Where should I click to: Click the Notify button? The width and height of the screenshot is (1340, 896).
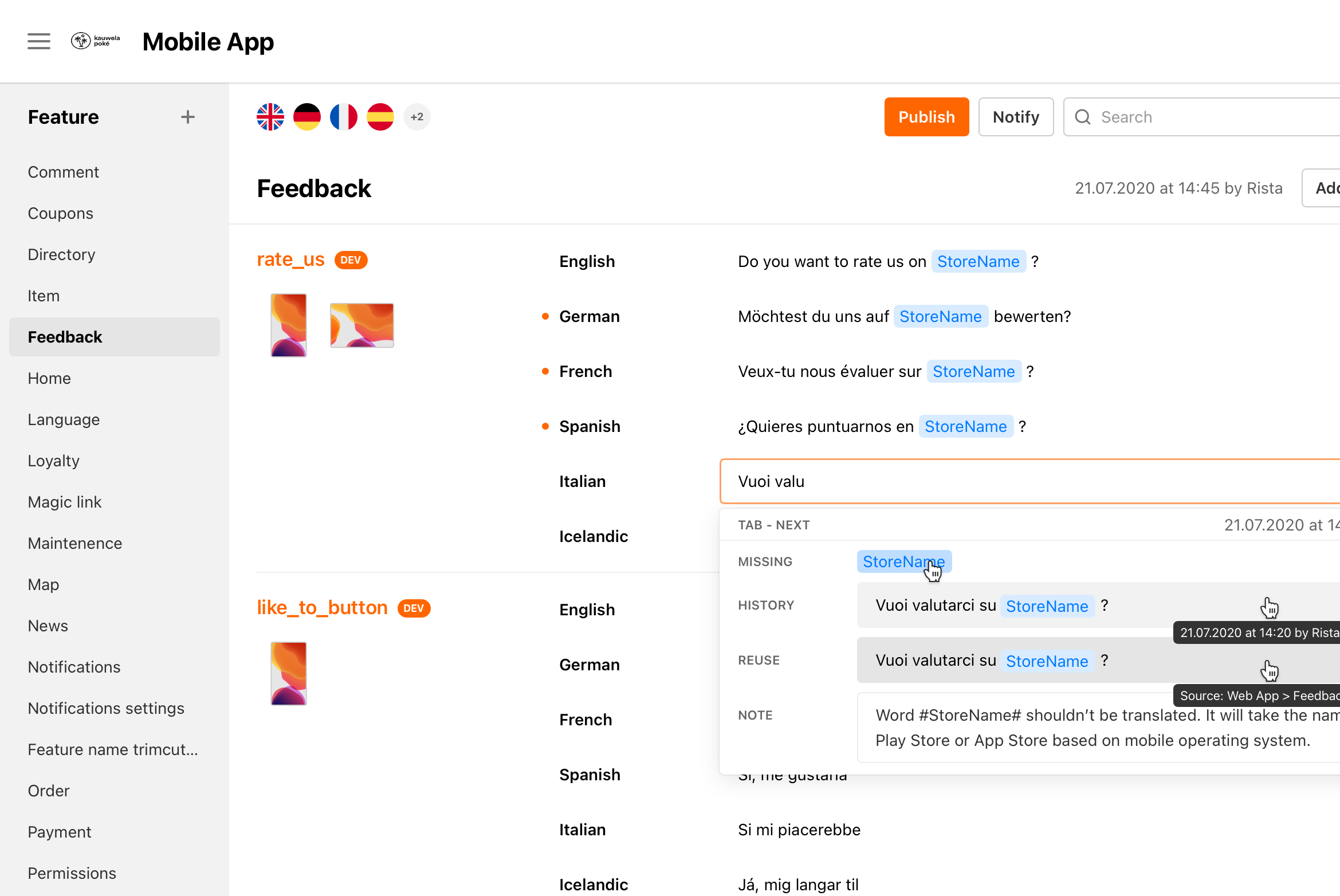click(x=1016, y=117)
